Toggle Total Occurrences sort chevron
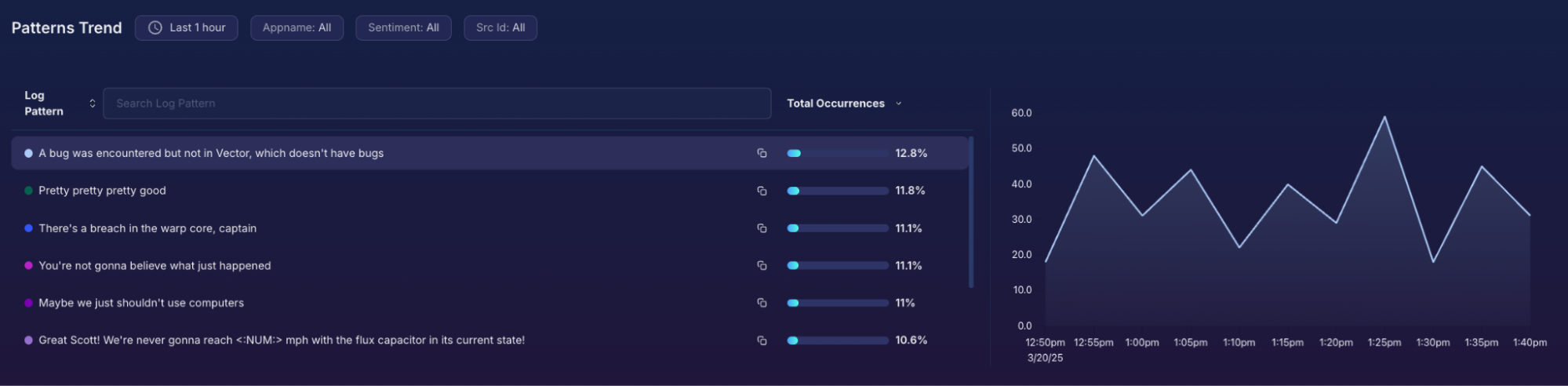The width and height of the screenshot is (1568, 386). [x=898, y=104]
